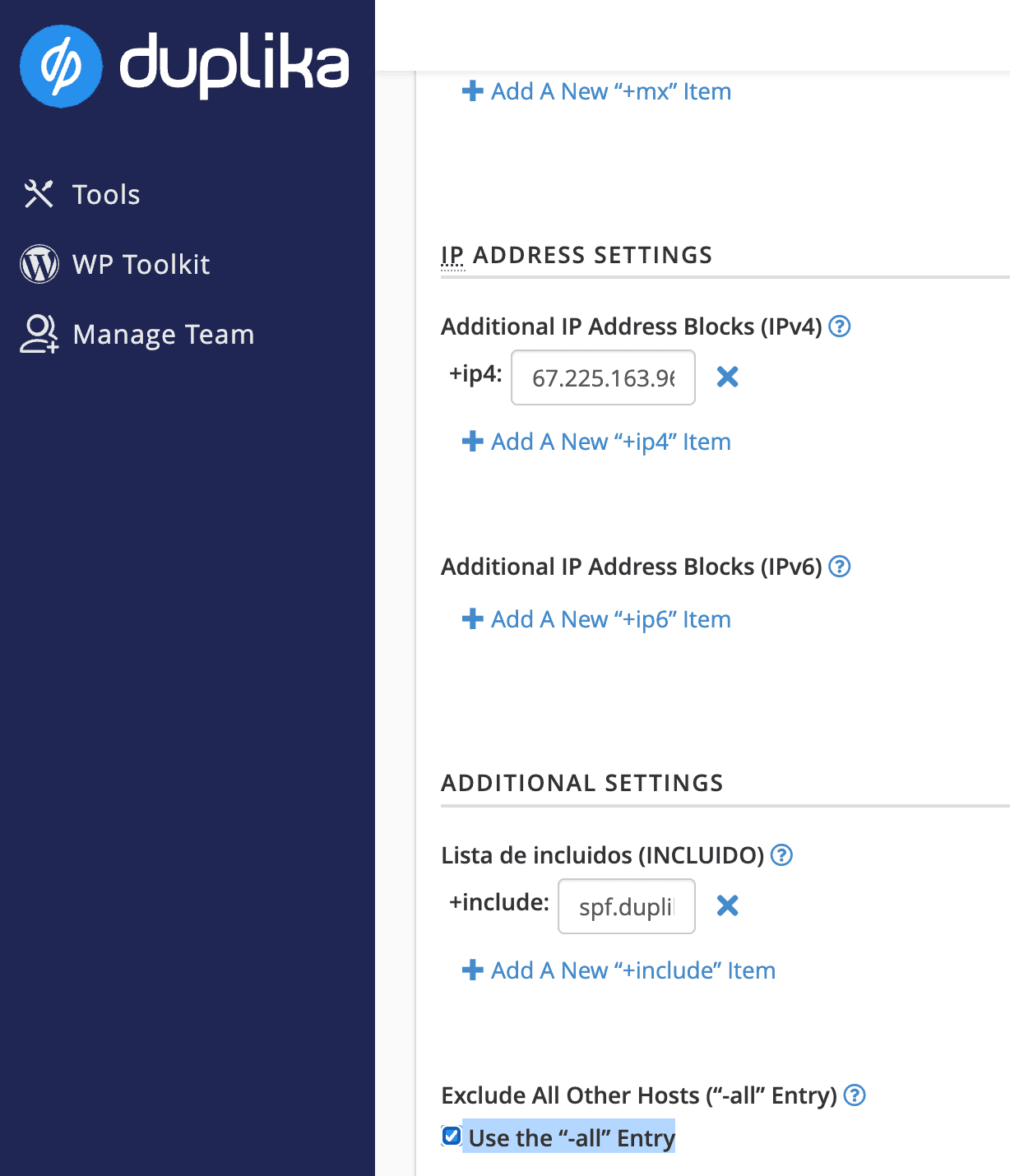Edit the +include domain field
The height and width of the screenshot is (1176, 1010).
click(627, 906)
